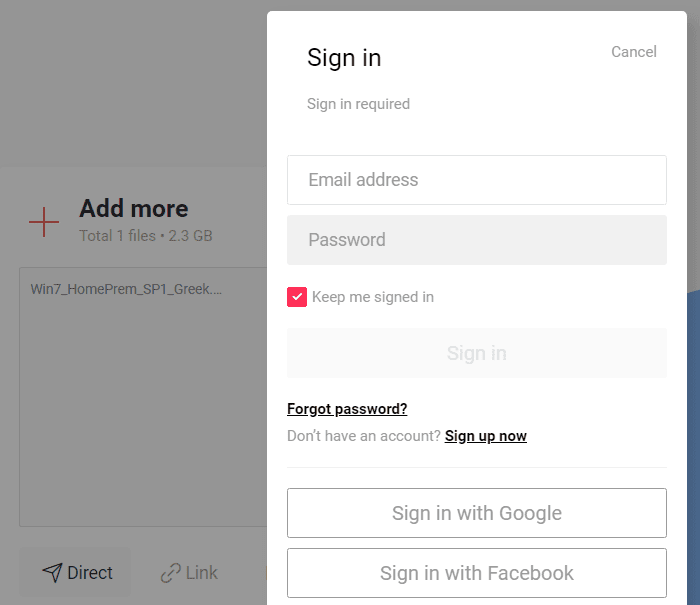Image resolution: width=700 pixels, height=605 pixels.
Task: Switch to the Direct transfer tab
Action: coord(75,573)
